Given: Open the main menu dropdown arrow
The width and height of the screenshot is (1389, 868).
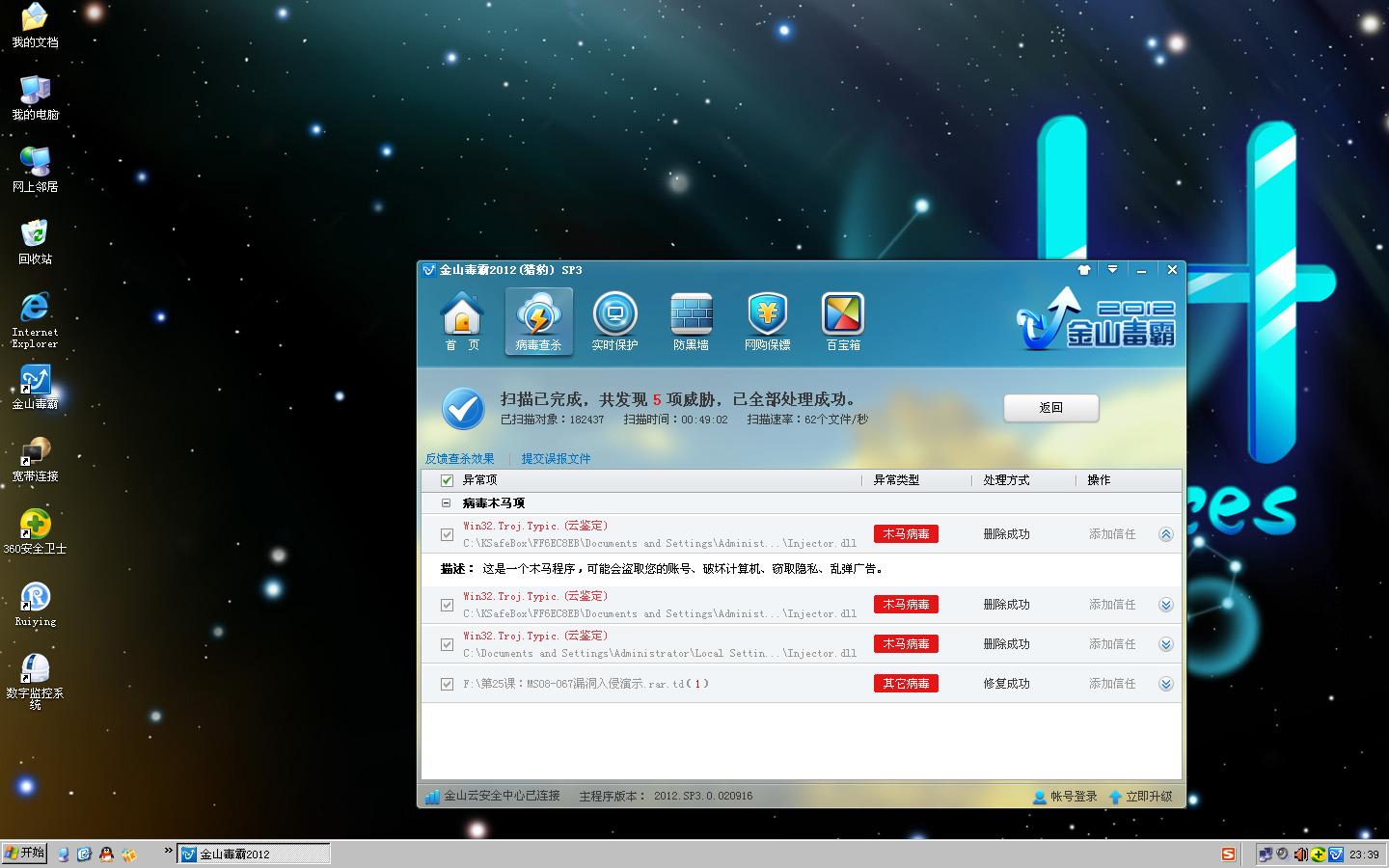Looking at the screenshot, I should (x=1113, y=269).
